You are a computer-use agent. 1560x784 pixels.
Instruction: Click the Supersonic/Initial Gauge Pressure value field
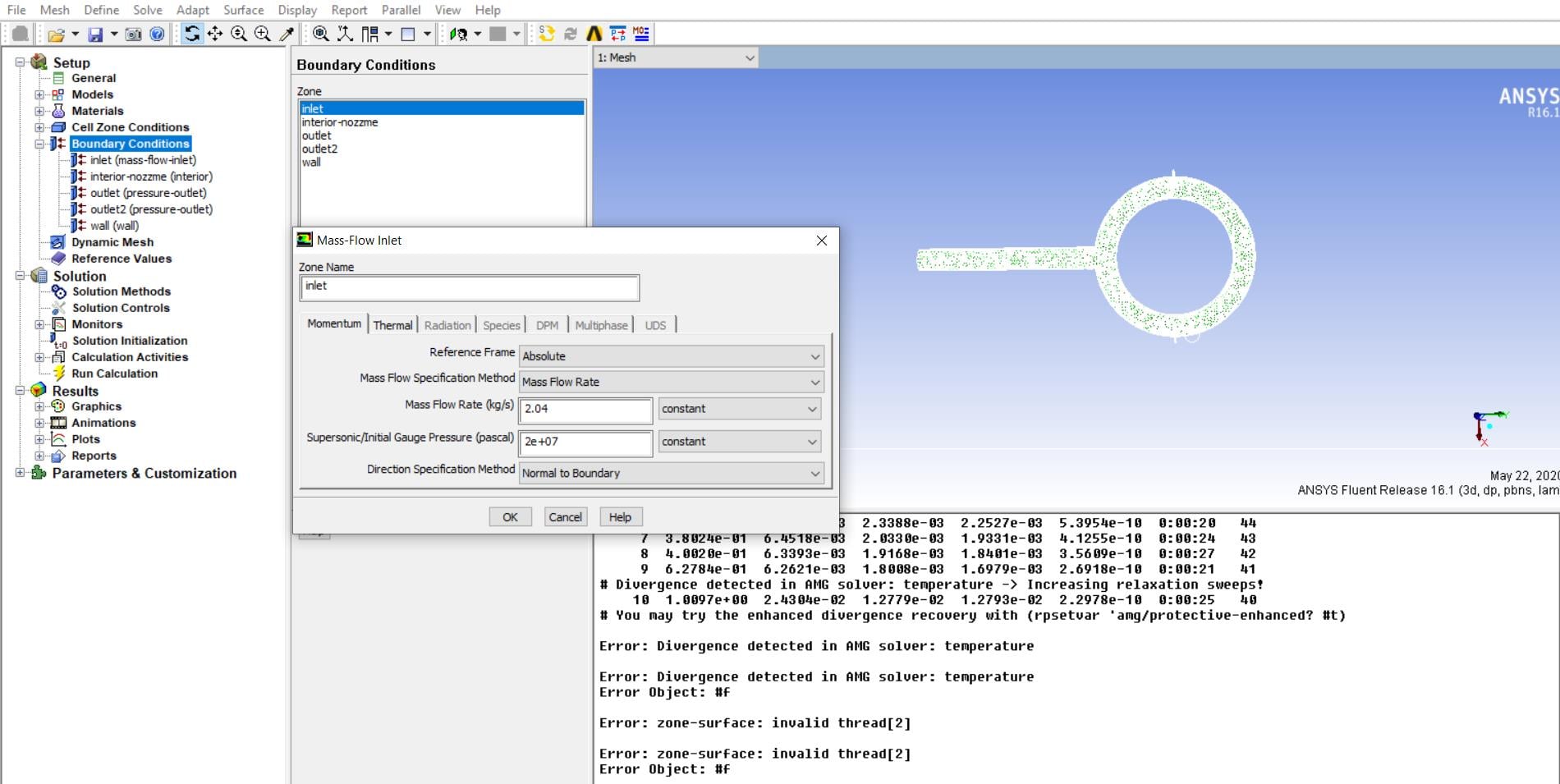[585, 442]
